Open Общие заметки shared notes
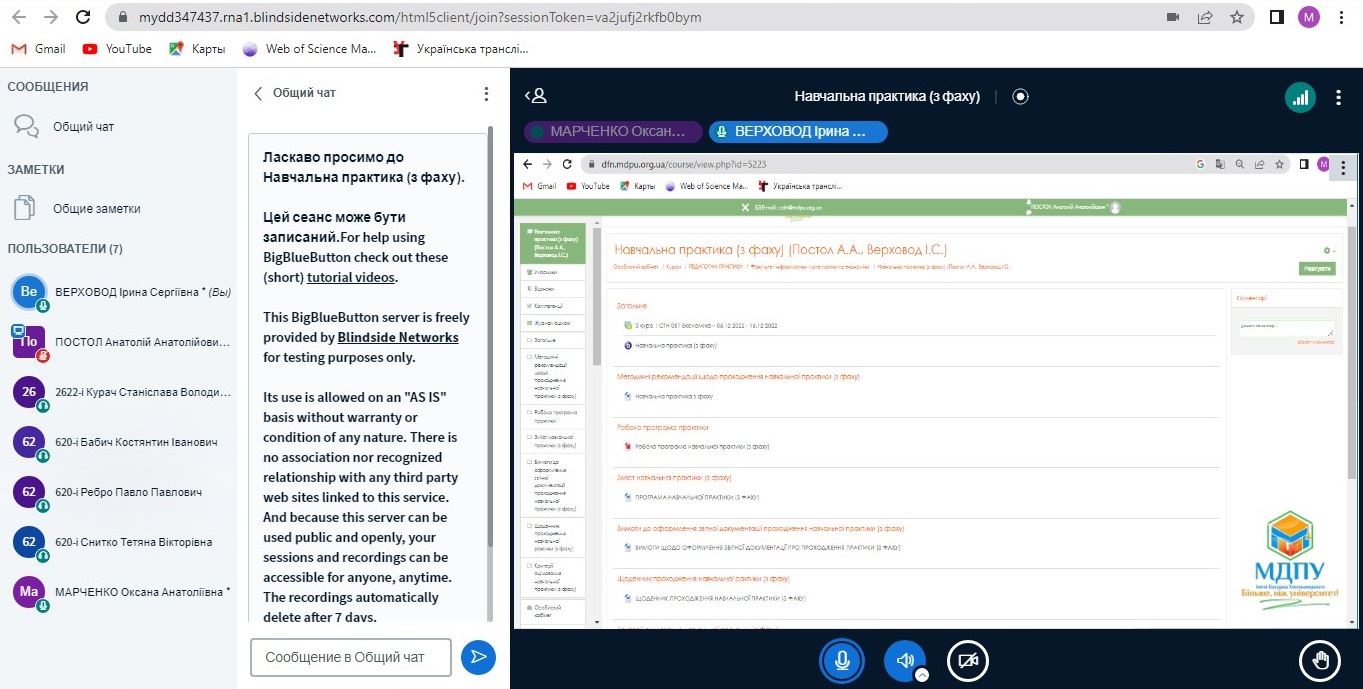The image size is (1363, 689). click(x=96, y=209)
